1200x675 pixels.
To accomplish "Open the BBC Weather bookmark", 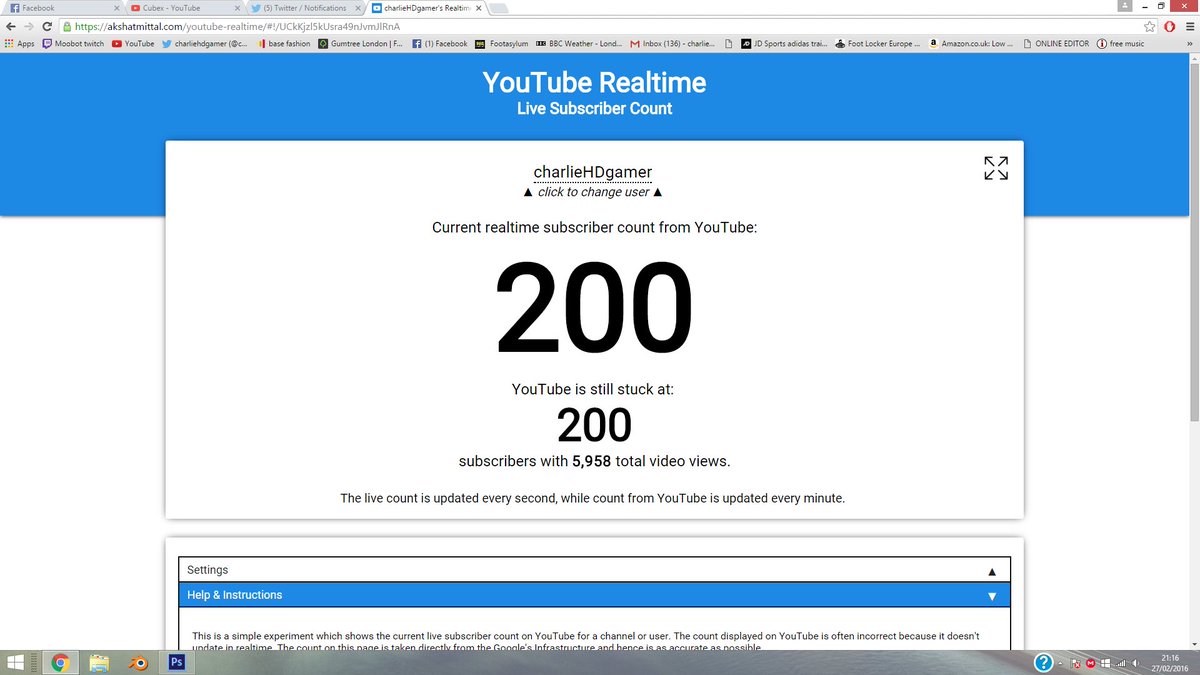I will coord(579,44).
